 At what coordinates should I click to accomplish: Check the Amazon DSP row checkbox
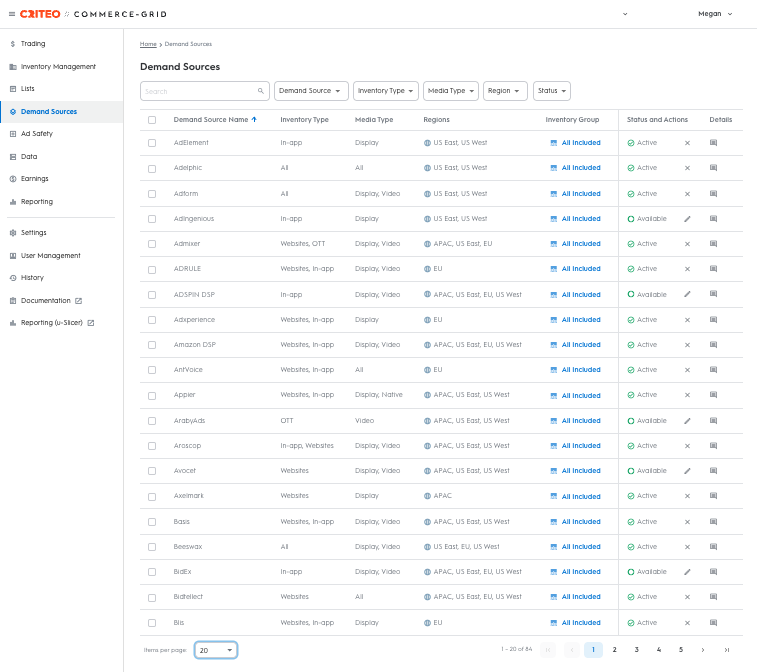(152, 345)
